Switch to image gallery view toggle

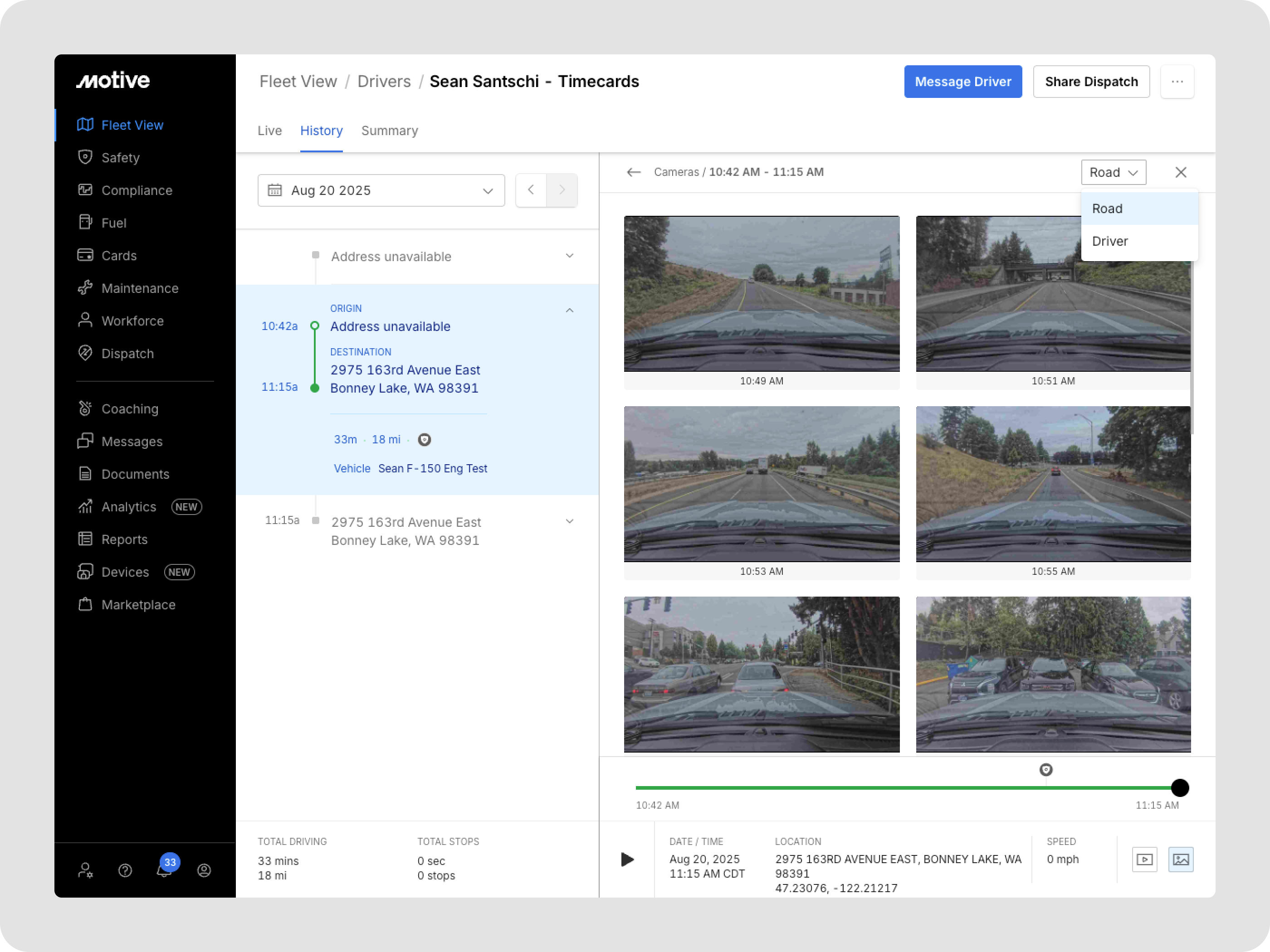(x=1181, y=859)
